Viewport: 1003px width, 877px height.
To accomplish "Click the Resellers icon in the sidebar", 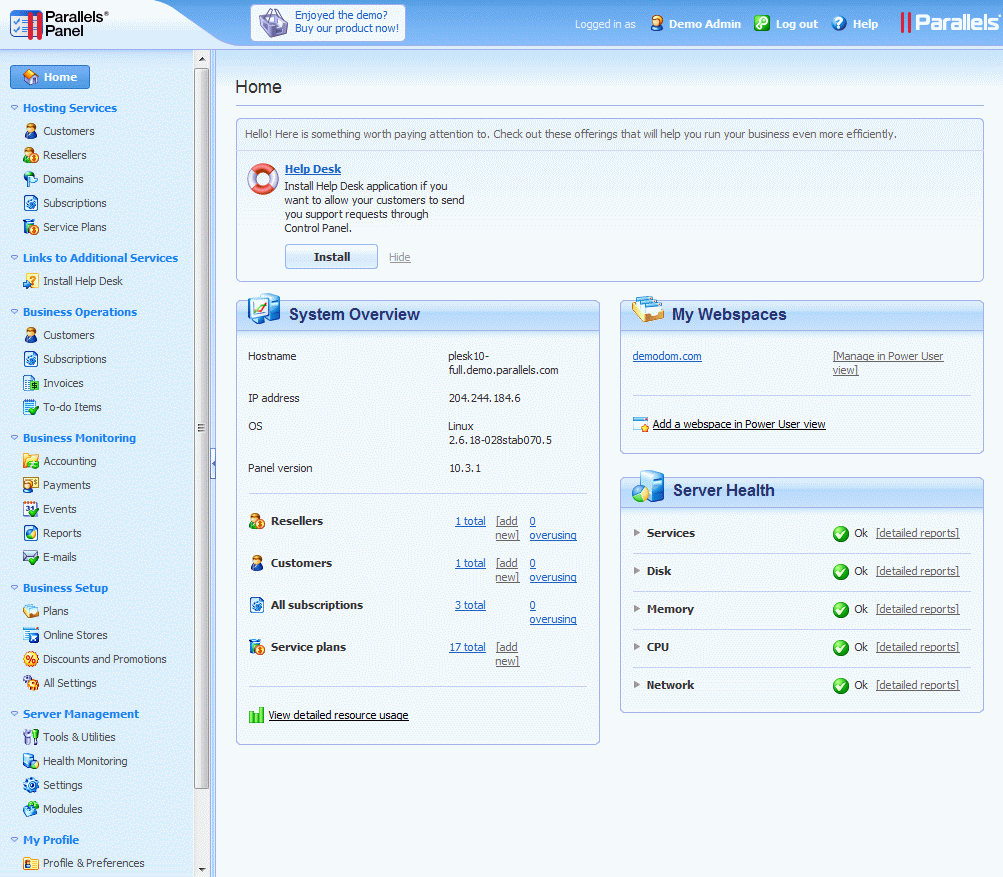I will pos(31,155).
